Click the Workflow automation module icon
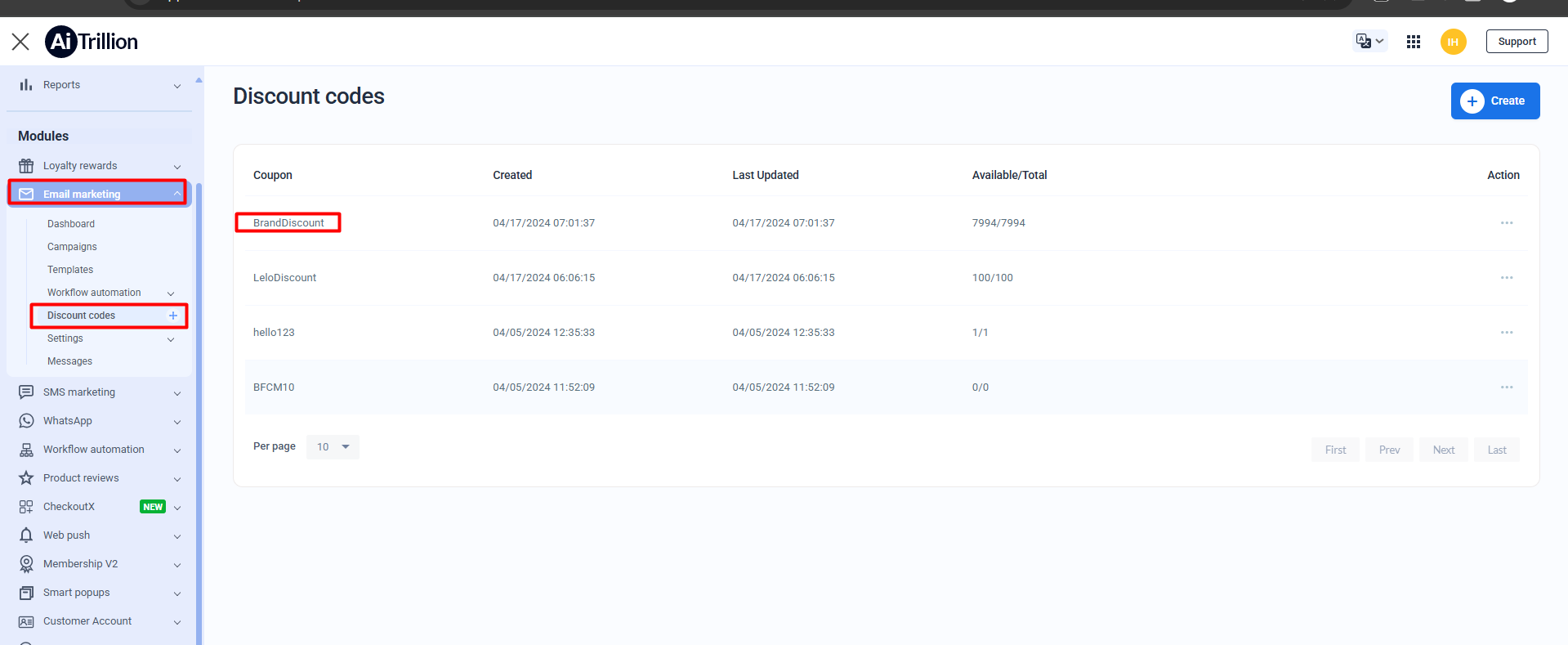 [26, 450]
